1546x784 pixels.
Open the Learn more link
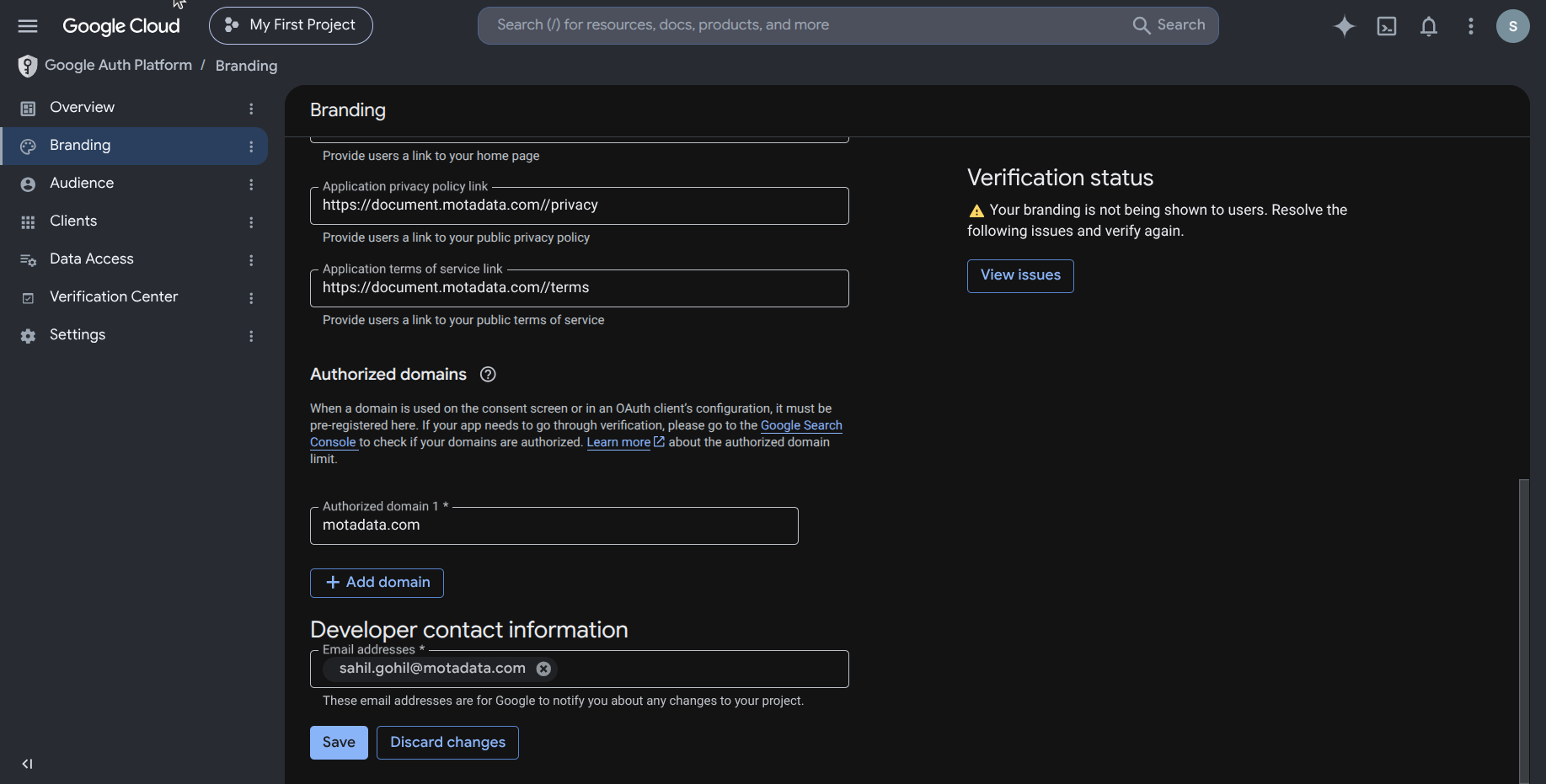pyautogui.click(x=618, y=442)
